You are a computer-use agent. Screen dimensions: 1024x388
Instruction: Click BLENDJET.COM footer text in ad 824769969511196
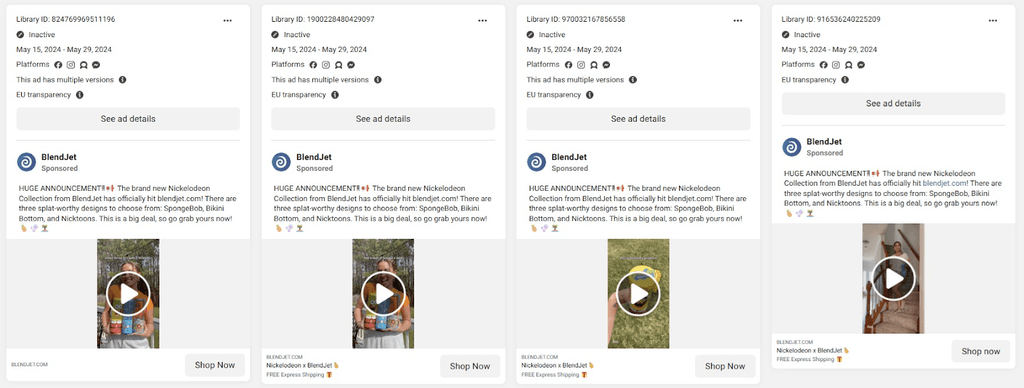(29, 364)
